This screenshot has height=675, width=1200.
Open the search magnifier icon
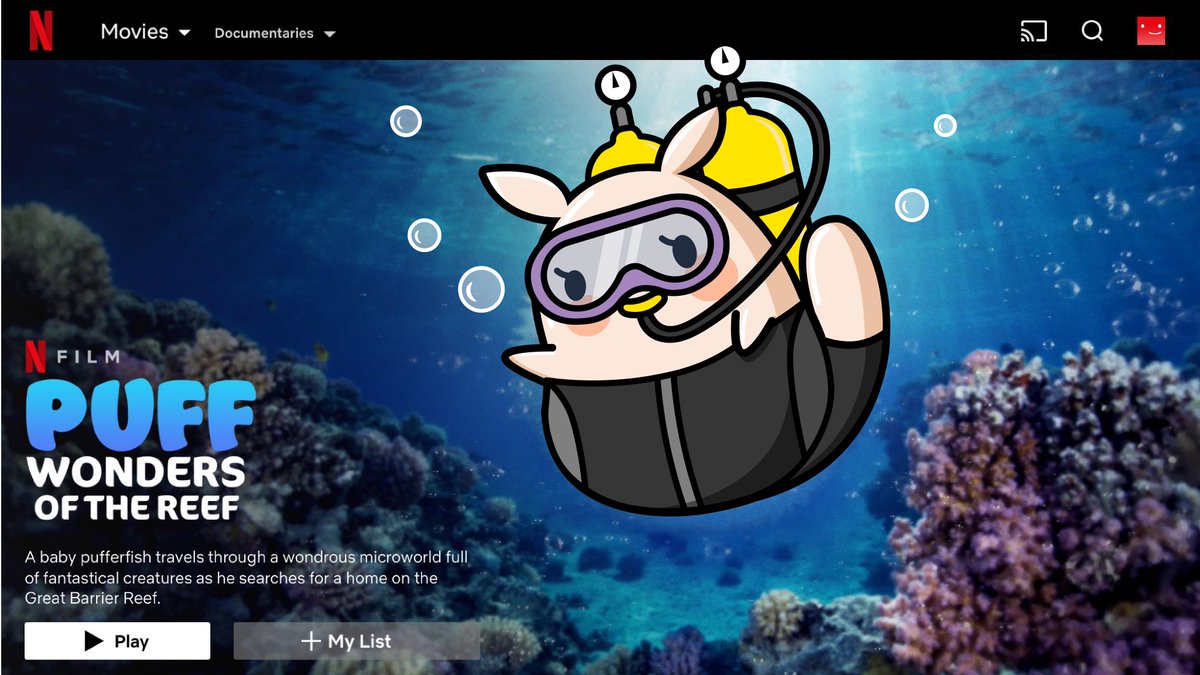click(x=1092, y=31)
